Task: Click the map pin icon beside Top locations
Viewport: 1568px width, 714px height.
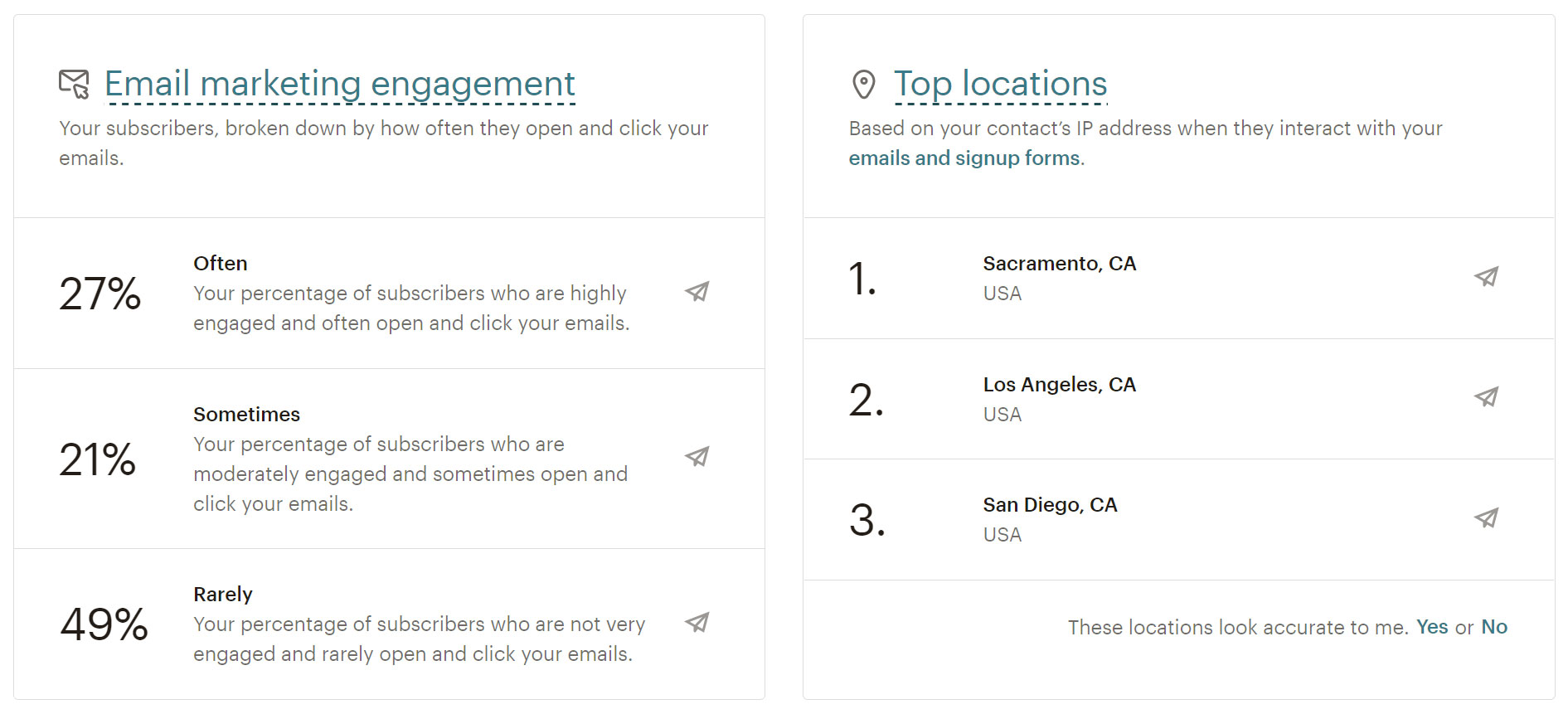Action: [x=864, y=84]
